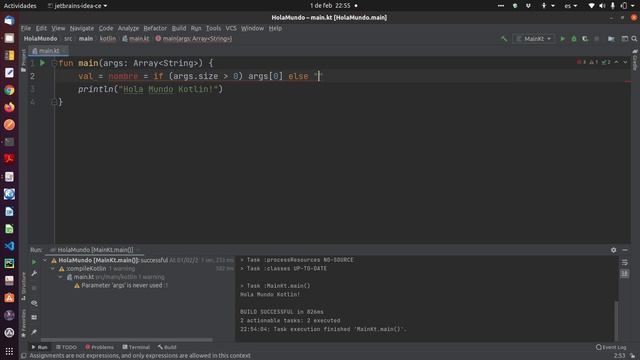Select the main.kt editor tab
This screenshot has height=360, width=640.
pyautogui.click(x=48, y=51)
